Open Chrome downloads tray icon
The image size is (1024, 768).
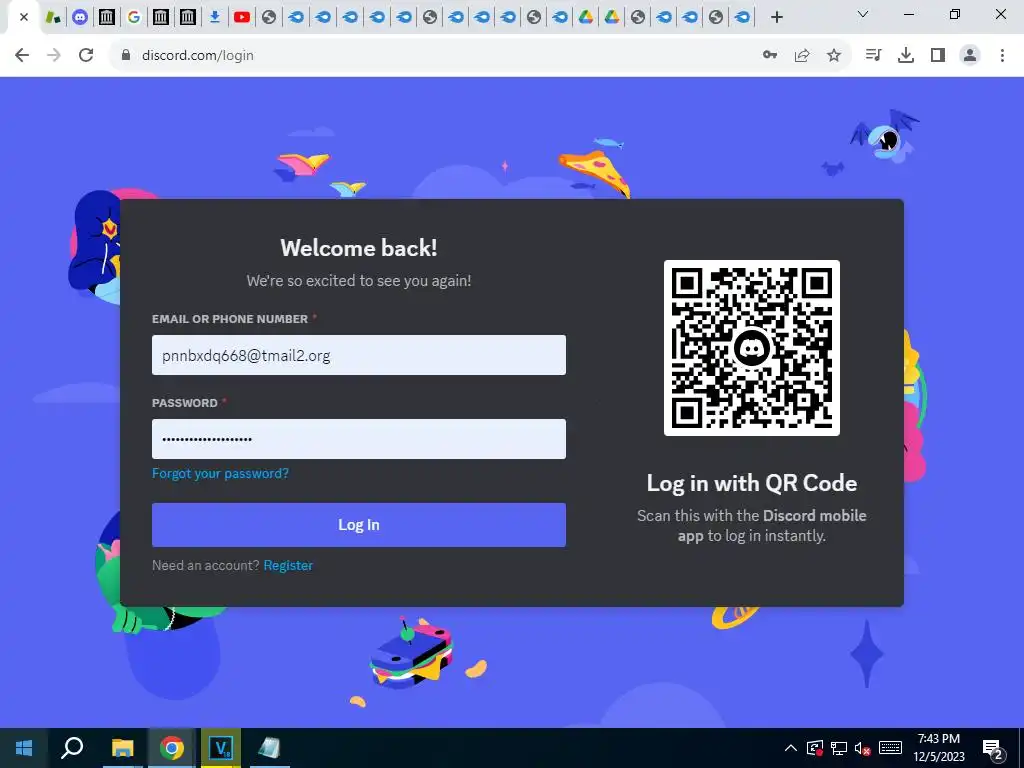pos(906,55)
